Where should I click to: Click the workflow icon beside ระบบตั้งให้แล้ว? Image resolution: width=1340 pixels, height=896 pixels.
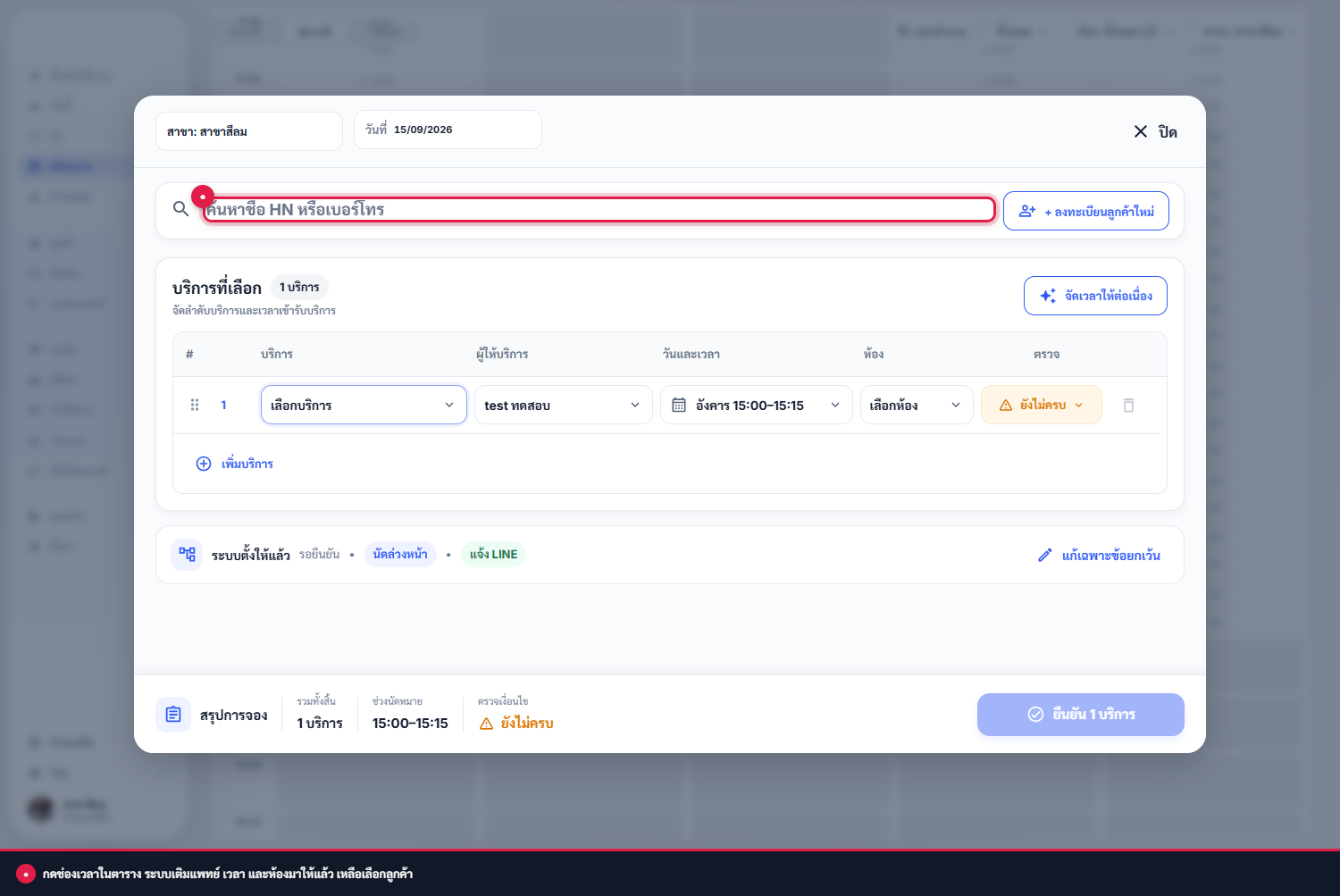coord(187,555)
